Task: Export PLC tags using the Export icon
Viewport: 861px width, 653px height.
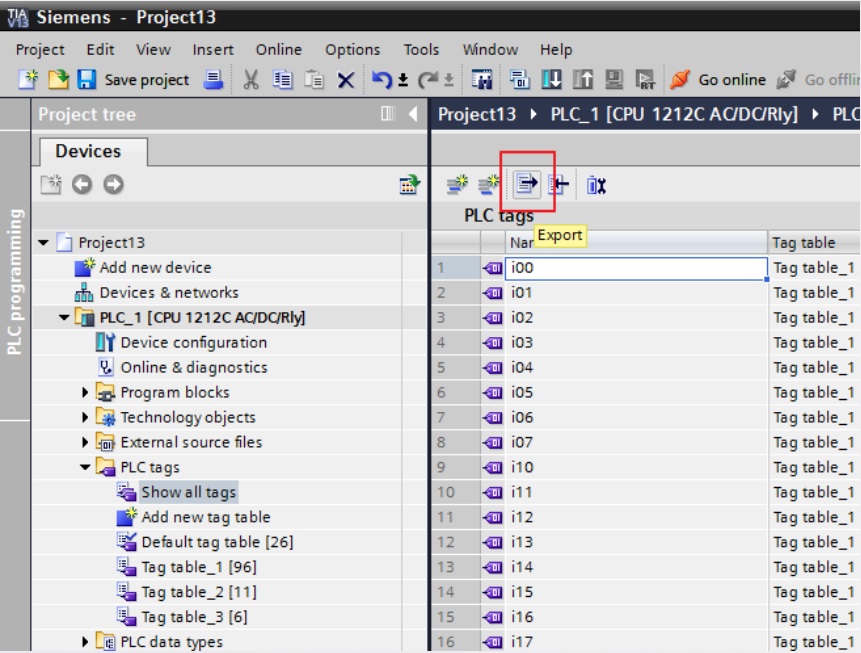Action: tap(526, 184)
